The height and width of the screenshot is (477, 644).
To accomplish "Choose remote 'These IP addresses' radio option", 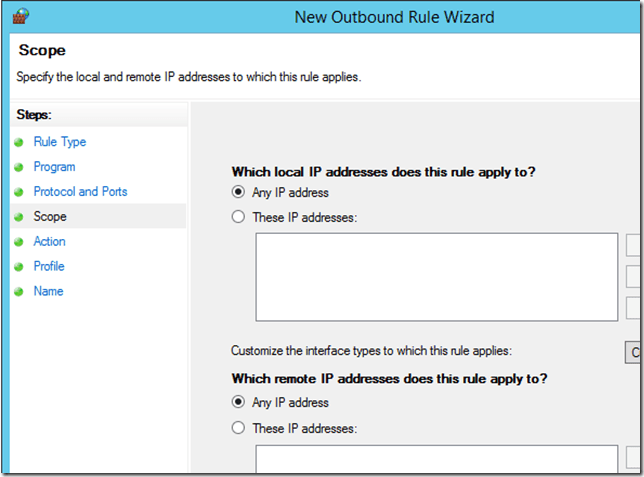I will click(x=238, y=428).
